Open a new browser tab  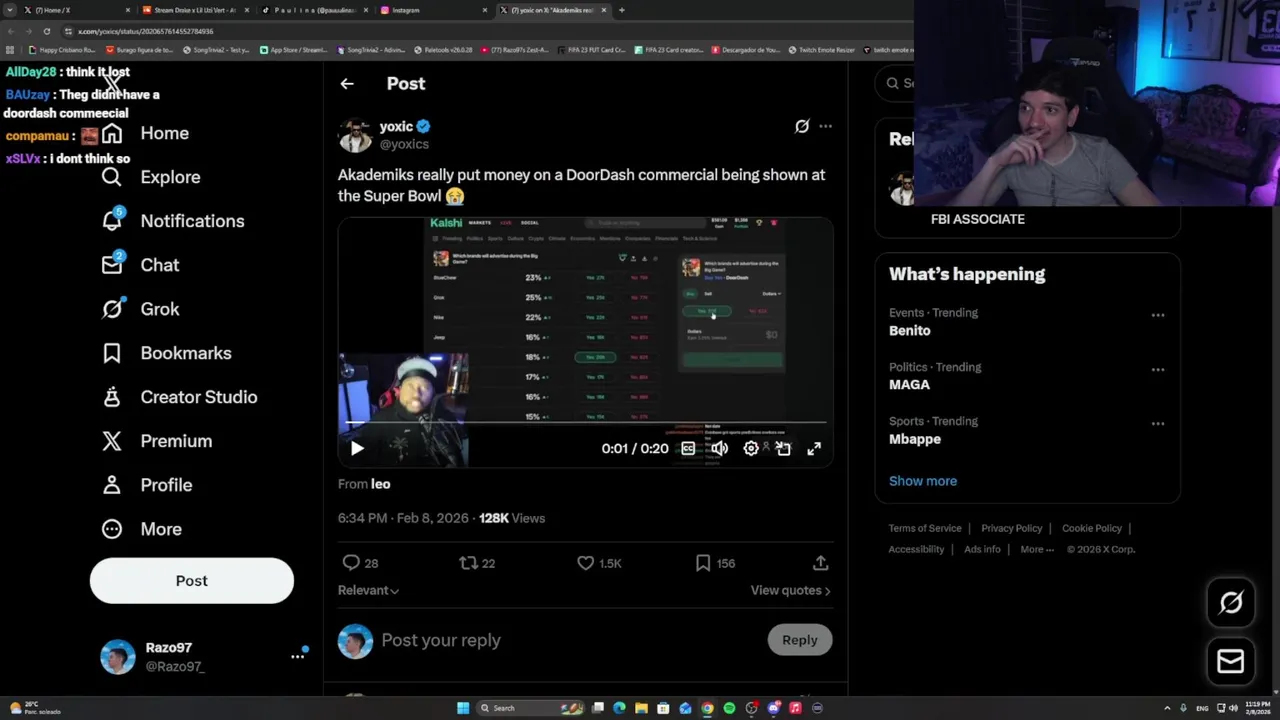[x=622, y=10]
